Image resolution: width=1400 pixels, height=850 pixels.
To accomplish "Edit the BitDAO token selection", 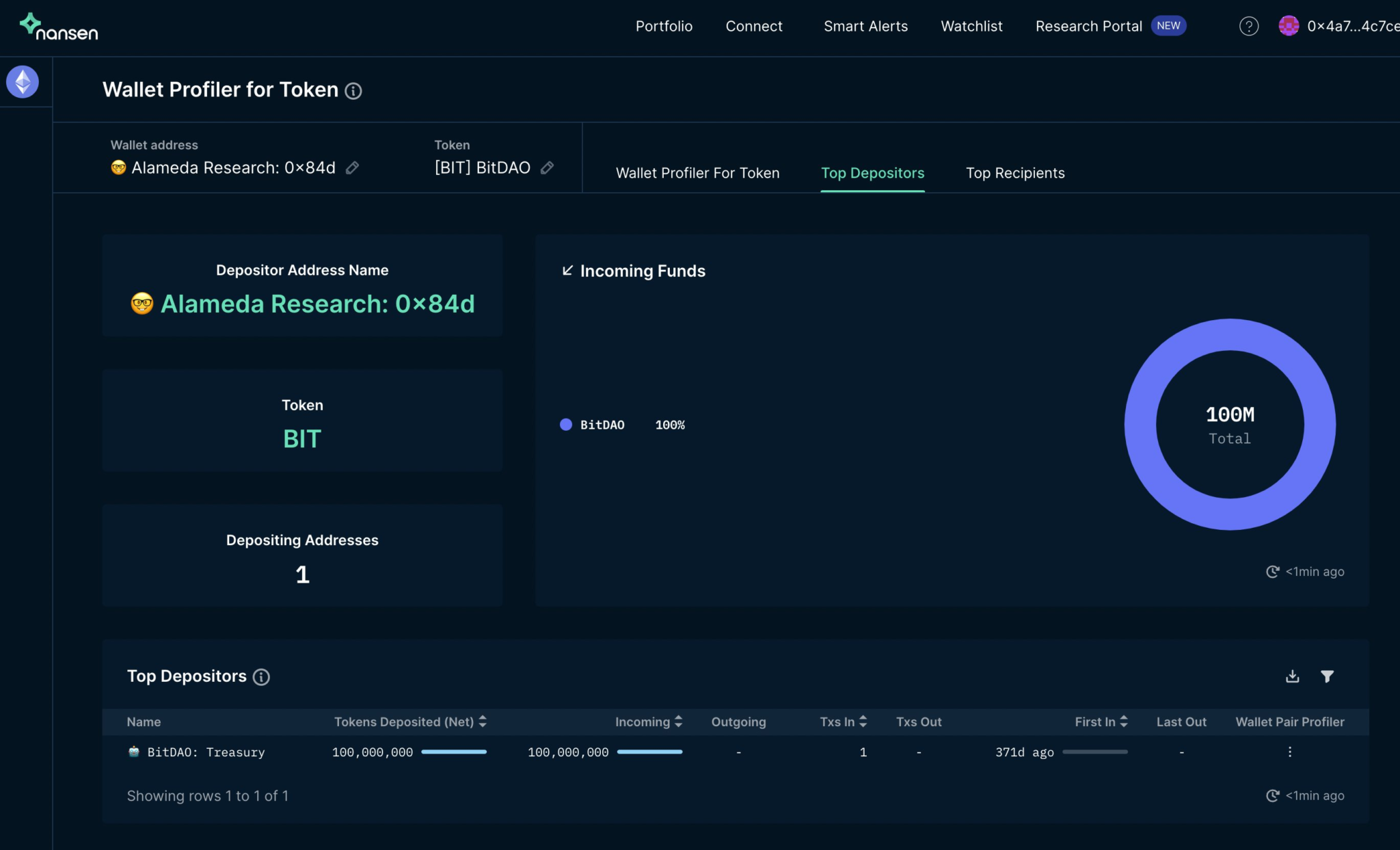I will tap(547, 168).
